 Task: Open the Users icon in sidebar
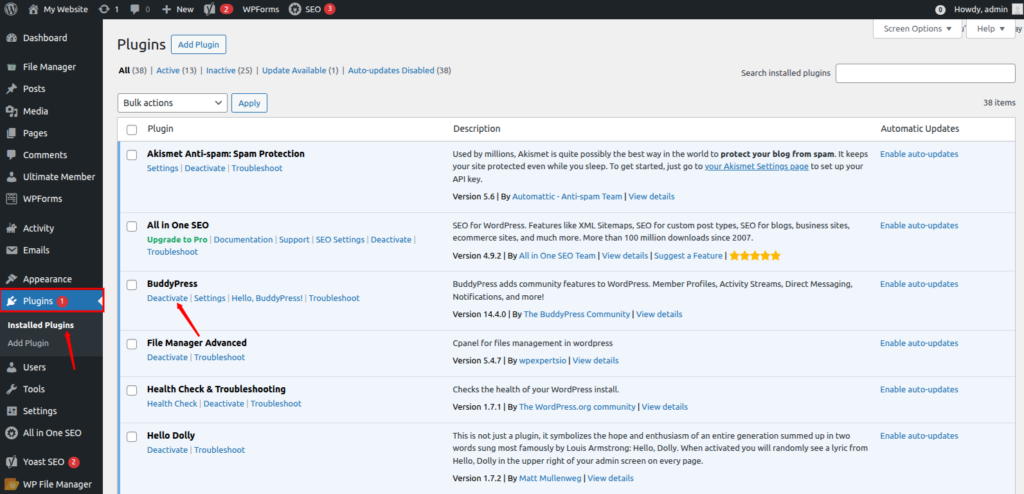pyautogui.click(x=11, y=367)
